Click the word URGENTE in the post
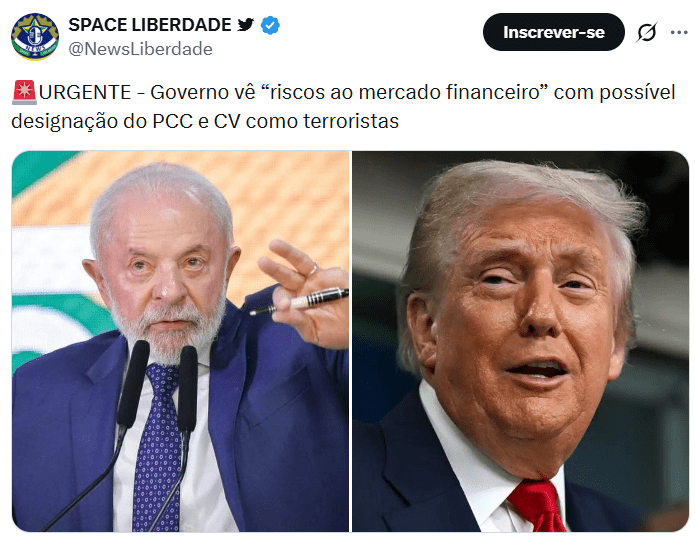The image size is (695, 541). coord(85,93)
